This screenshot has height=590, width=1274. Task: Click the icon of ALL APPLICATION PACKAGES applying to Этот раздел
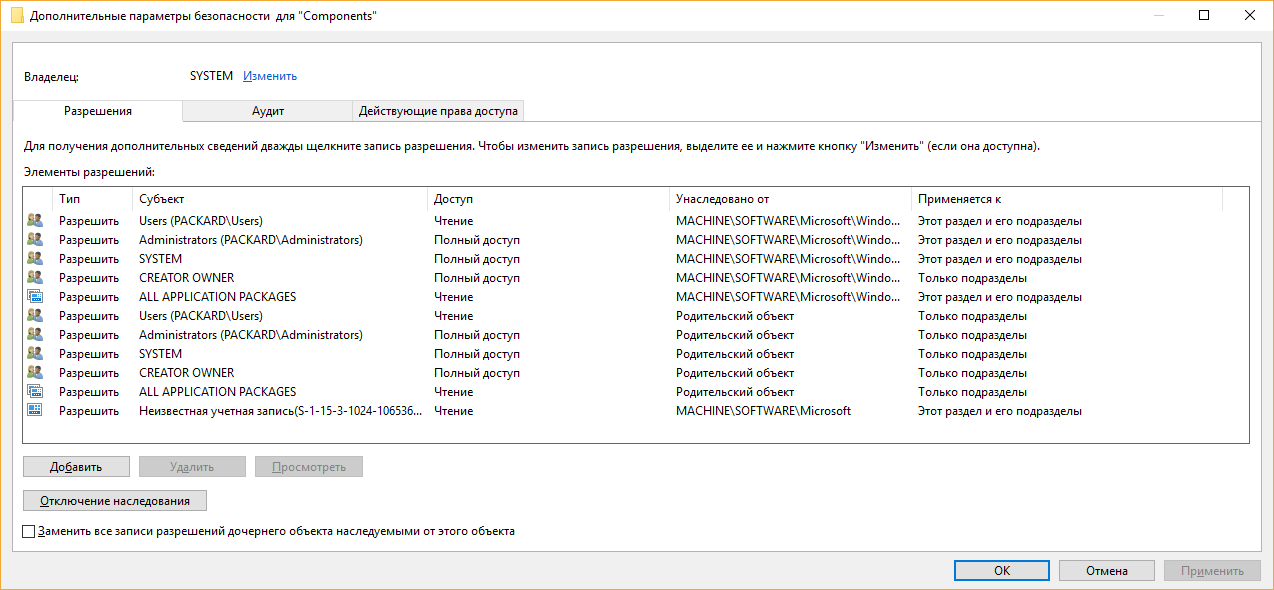35,297
